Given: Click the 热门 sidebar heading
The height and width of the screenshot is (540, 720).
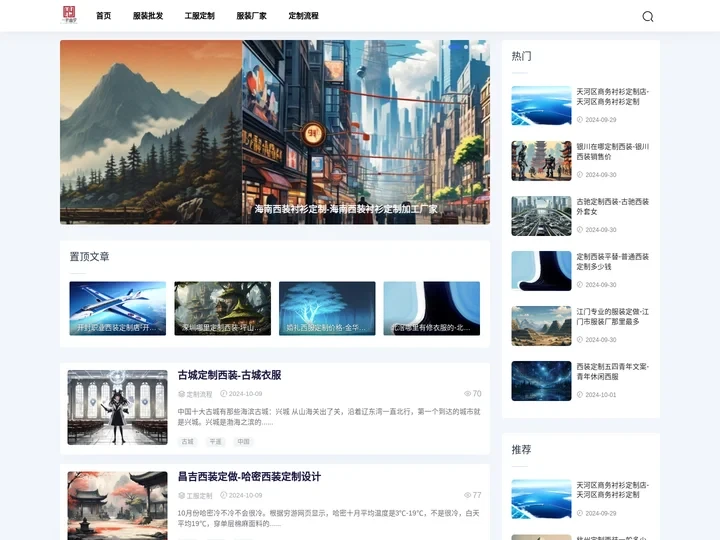Looking at the screenshot, I should click(522, 56).
